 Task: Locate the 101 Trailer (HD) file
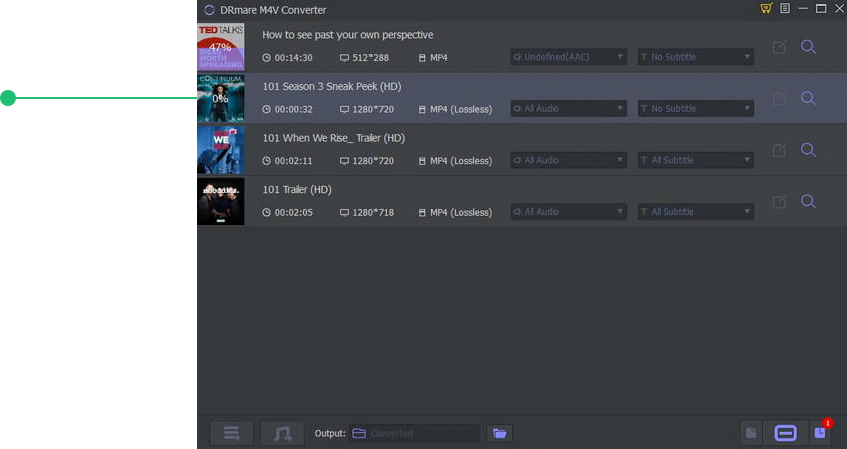click(808, 202)
